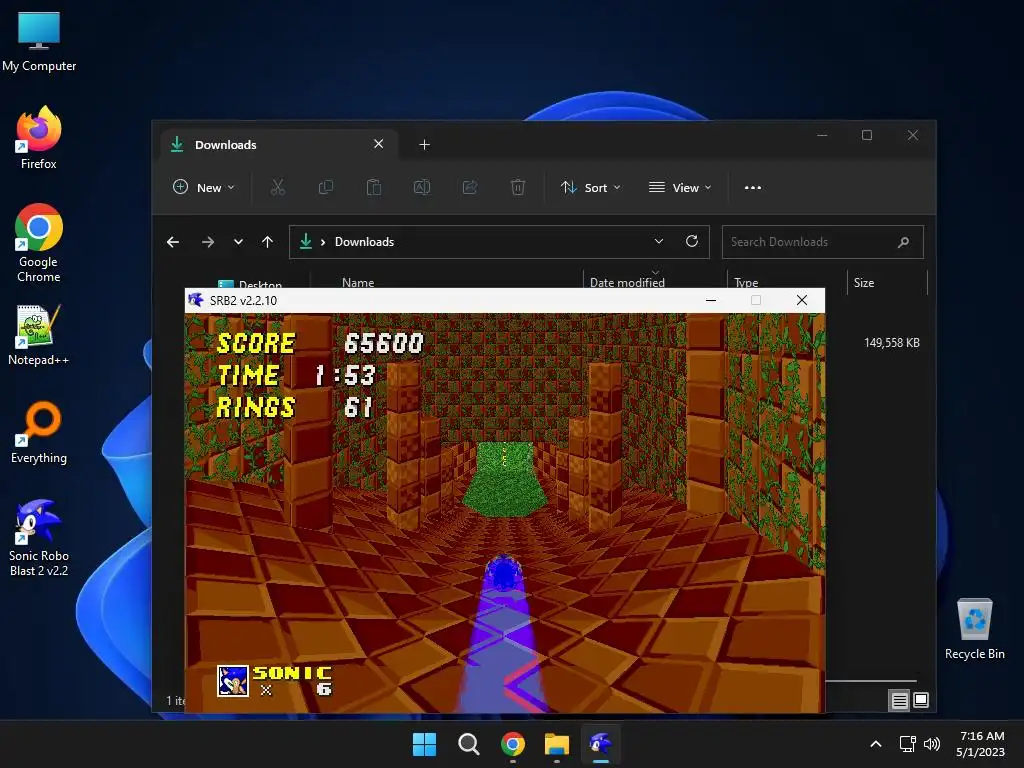Click Downloads in the address breadcrumb
The image size is (1024, 768).
pos(364,242)
